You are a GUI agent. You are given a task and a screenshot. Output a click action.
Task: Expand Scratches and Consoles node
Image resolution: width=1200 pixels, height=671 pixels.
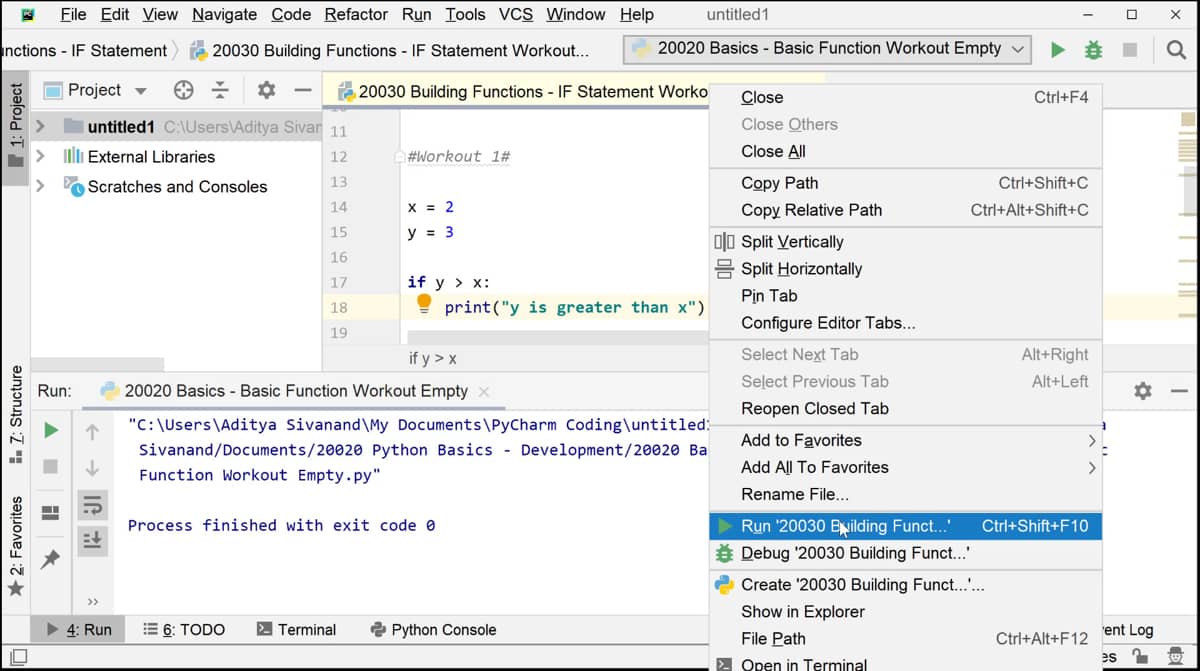[x=40, y=187]
